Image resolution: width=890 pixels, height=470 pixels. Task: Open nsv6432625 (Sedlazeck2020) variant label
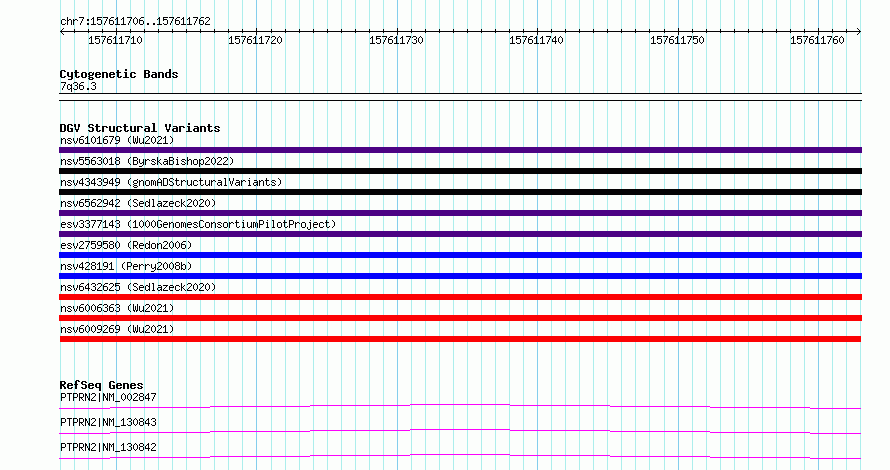138,287
